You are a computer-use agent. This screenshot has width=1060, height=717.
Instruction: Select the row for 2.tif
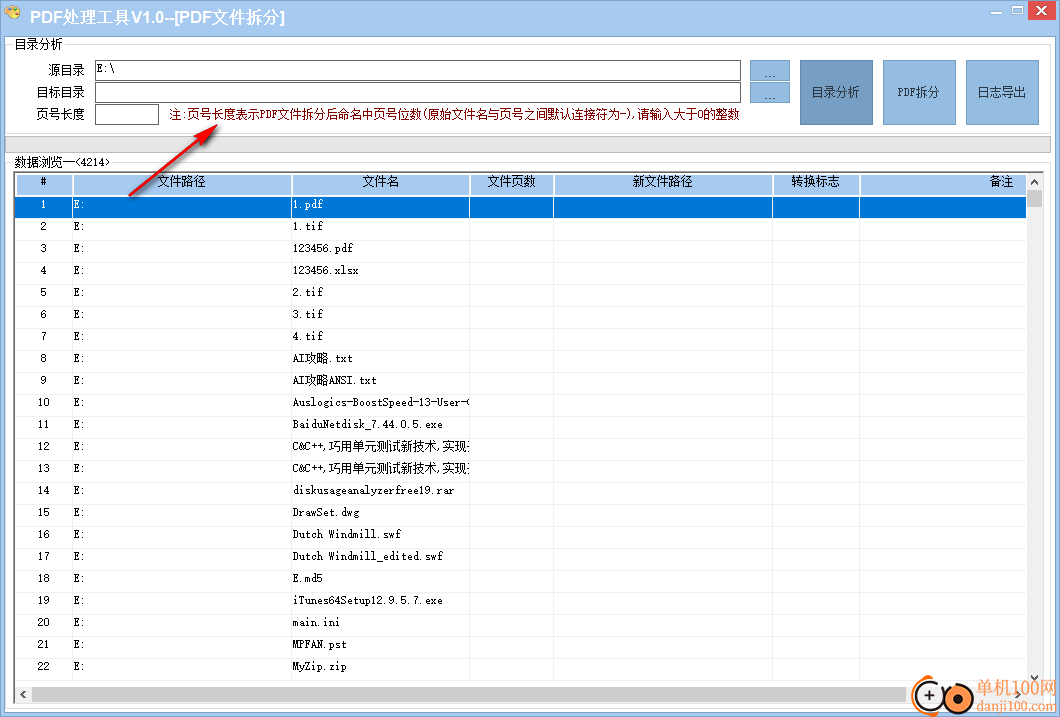521,293
